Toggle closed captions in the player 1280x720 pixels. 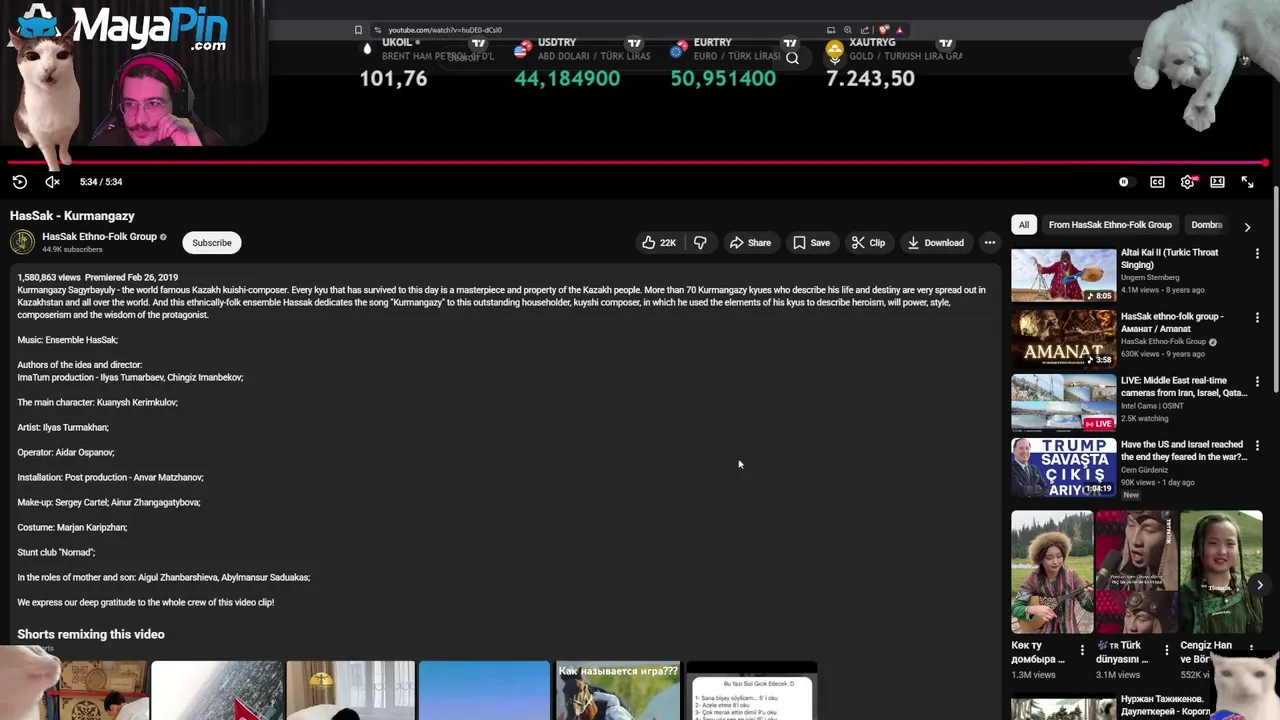1157,182
